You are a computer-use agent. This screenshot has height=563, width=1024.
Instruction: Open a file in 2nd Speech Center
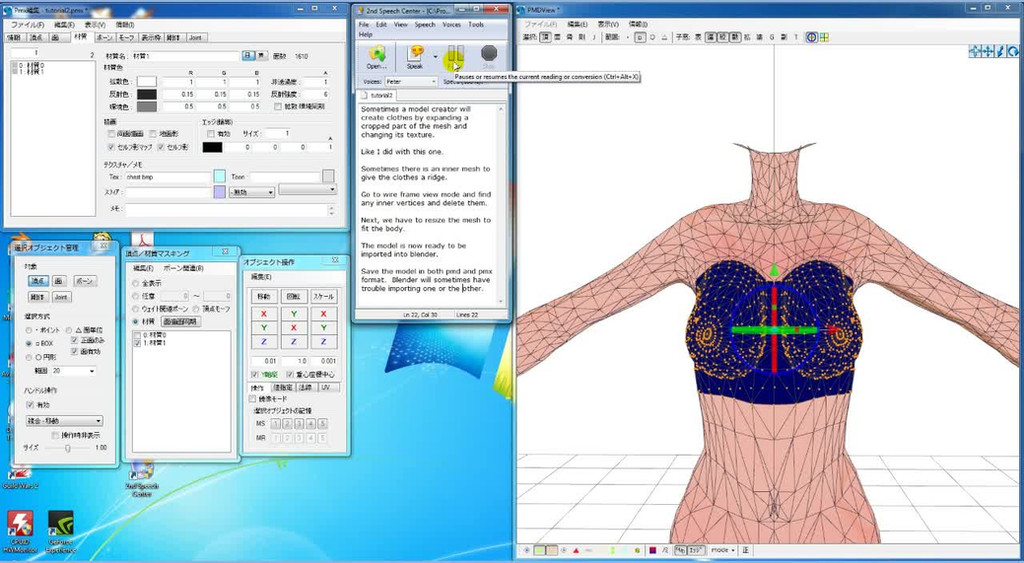pyautogui.click(x=376, y=57)
